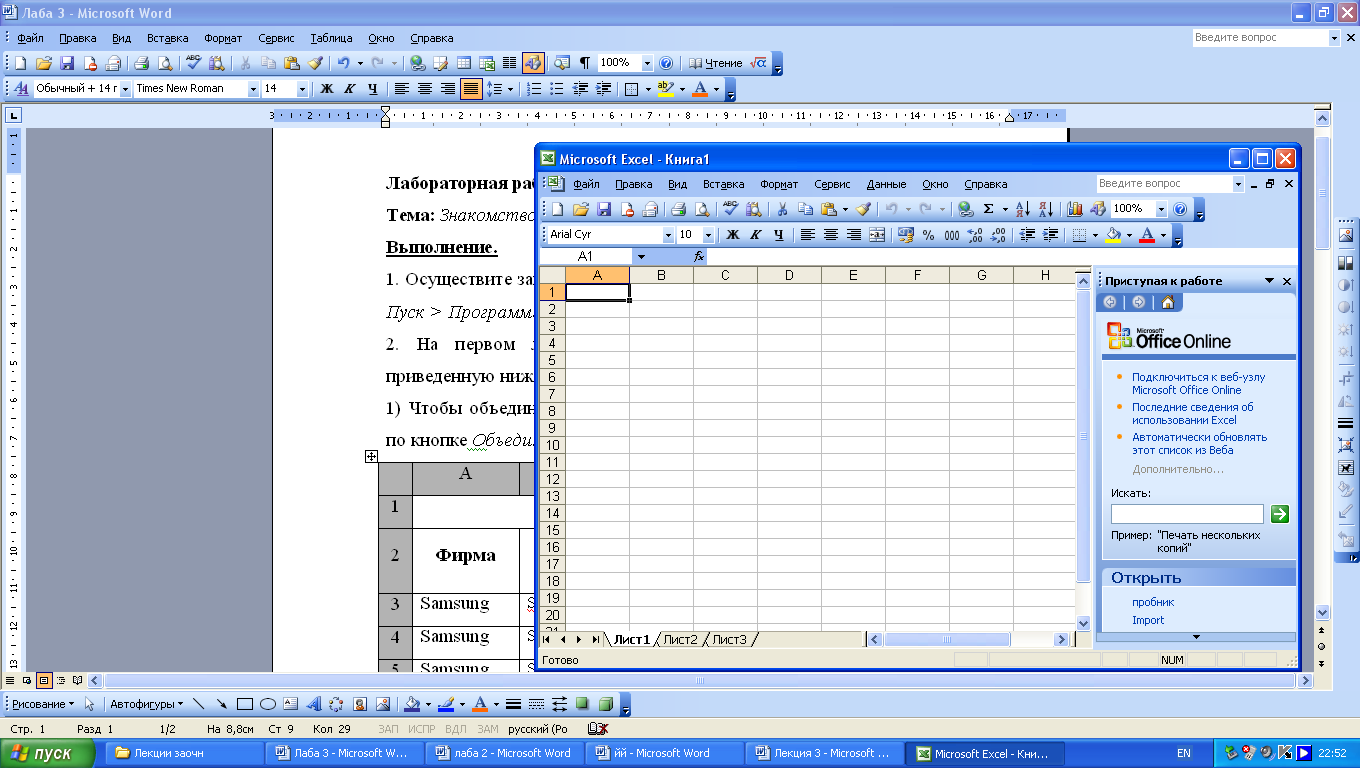1360x768 pixels.
Task: Click link Подключиться к веб-узлу Microsoft Office Online
Action: click(x=1198, y=384)
